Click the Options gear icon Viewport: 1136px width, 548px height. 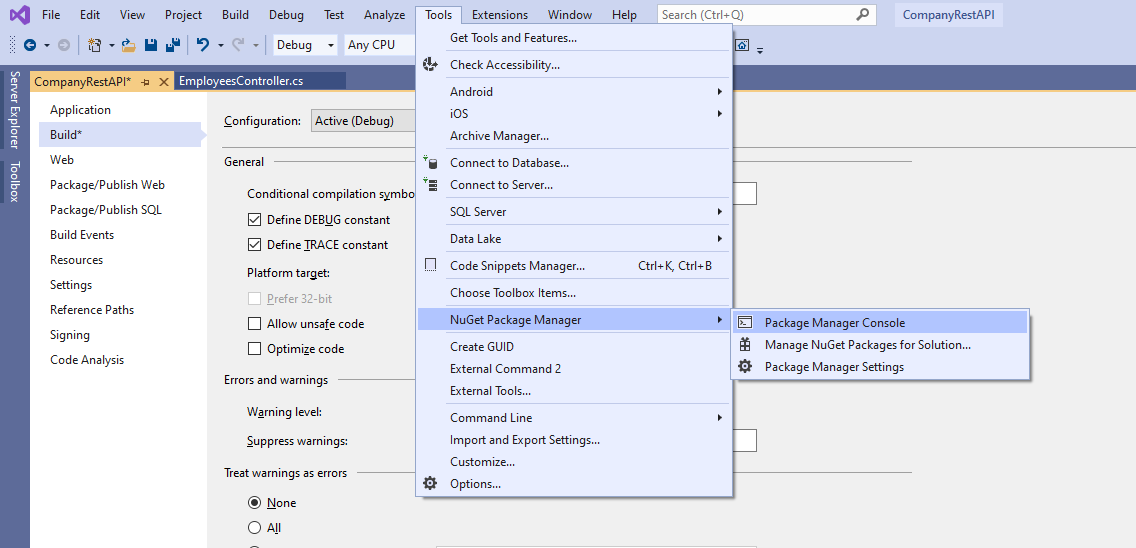point(430,483)
